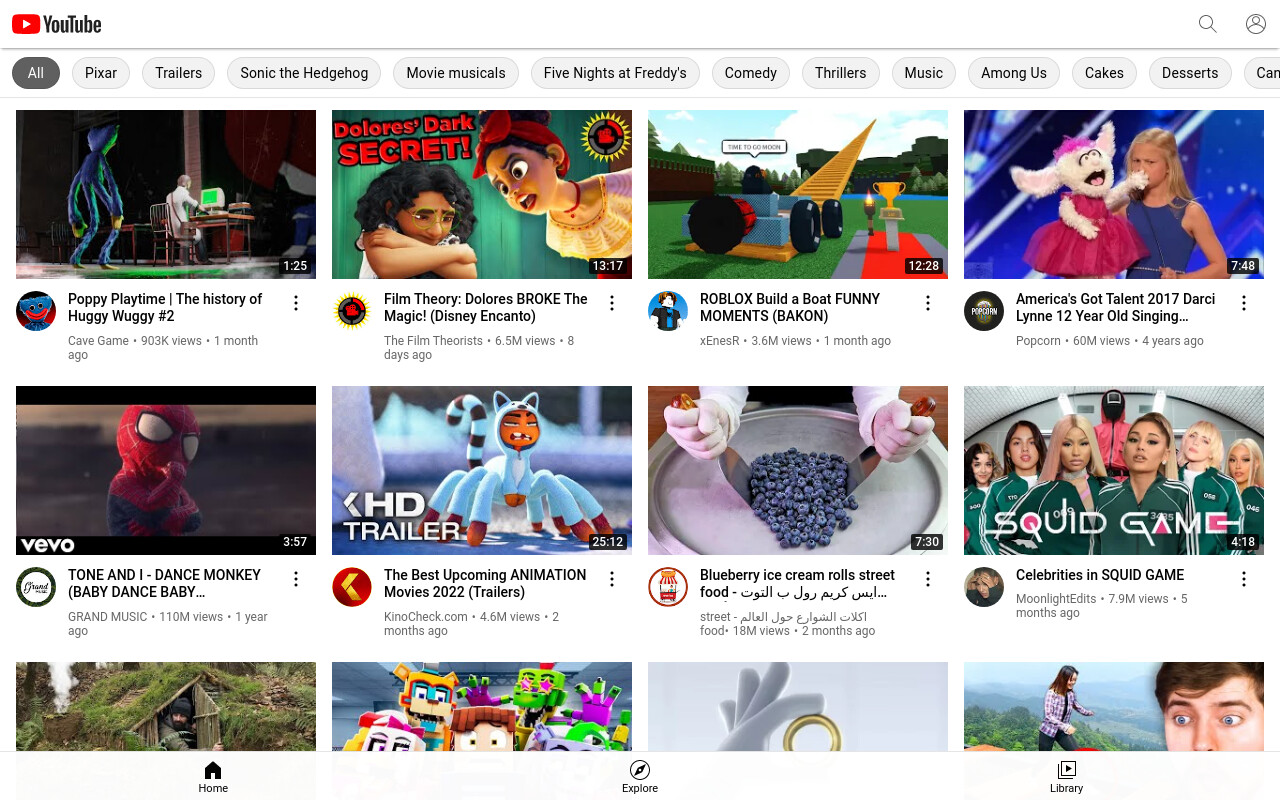The image size is (1280, 800).
Task: Open Cave Game channel avatar
Action: coord(36,311)
